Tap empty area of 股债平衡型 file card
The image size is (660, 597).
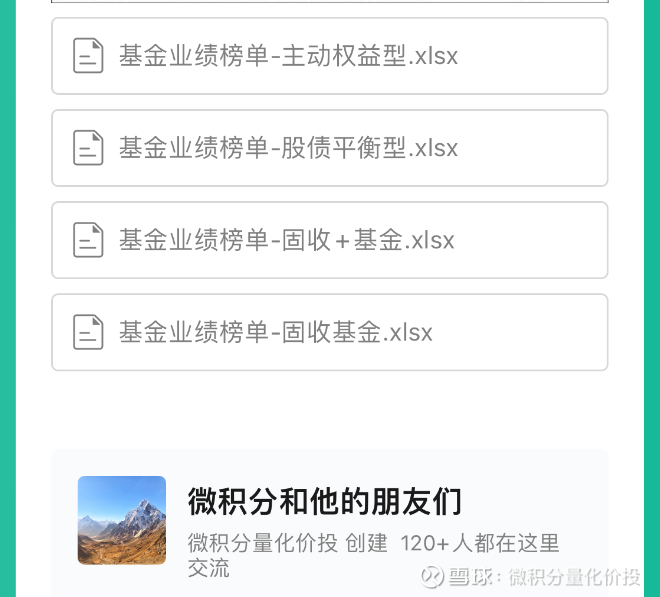point(532,148)
